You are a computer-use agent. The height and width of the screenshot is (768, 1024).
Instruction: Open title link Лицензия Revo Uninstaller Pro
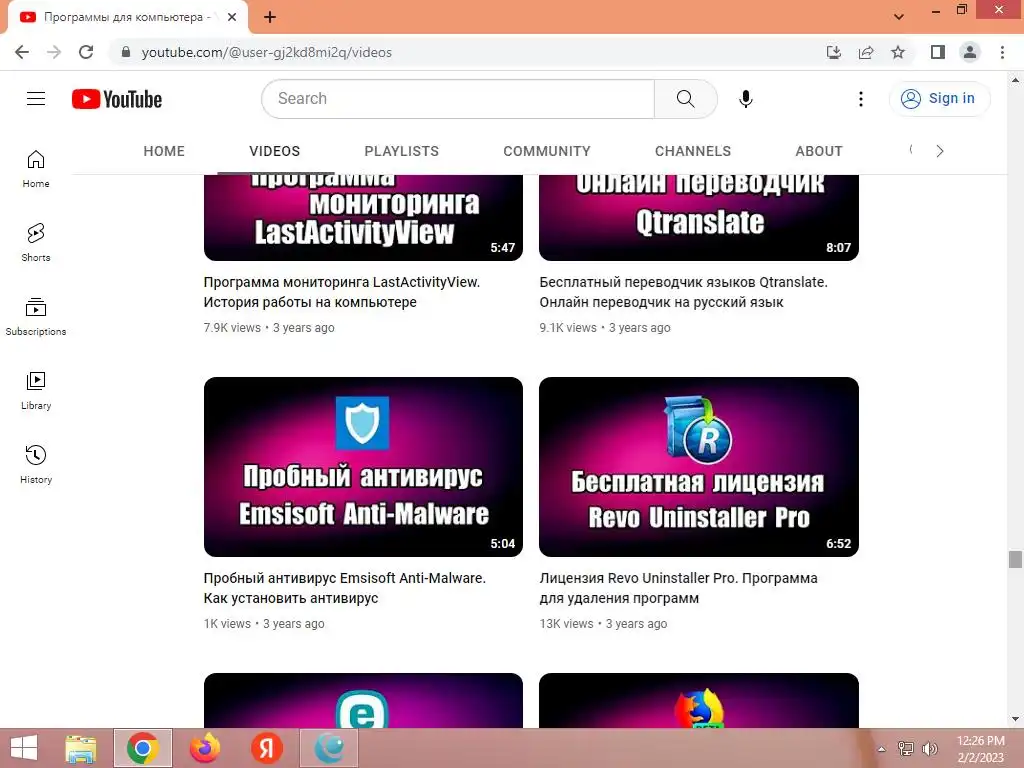(678, 588)
